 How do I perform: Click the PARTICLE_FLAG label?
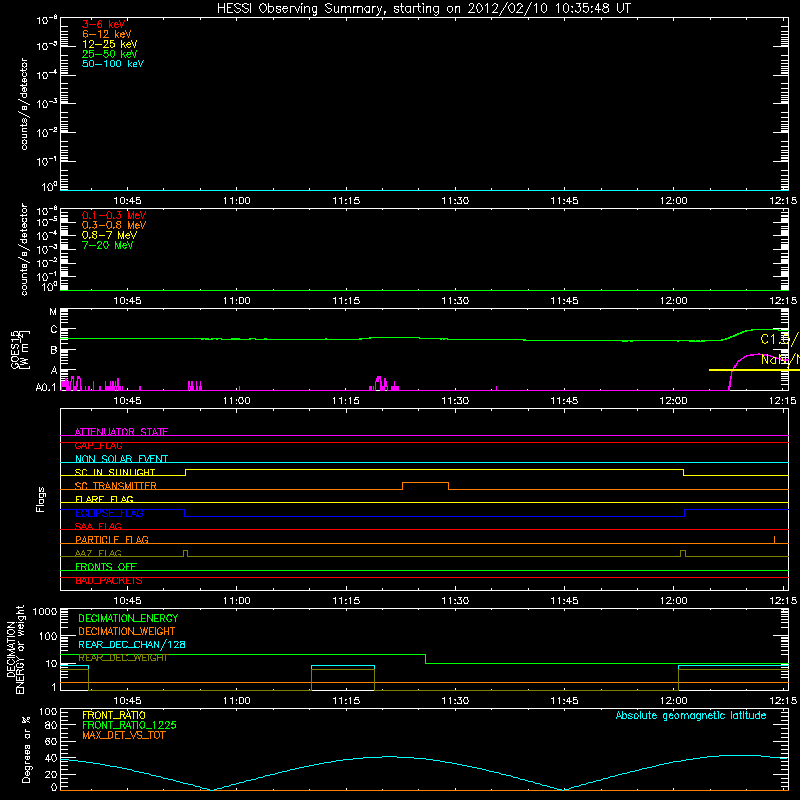click(x=112, y=539)
